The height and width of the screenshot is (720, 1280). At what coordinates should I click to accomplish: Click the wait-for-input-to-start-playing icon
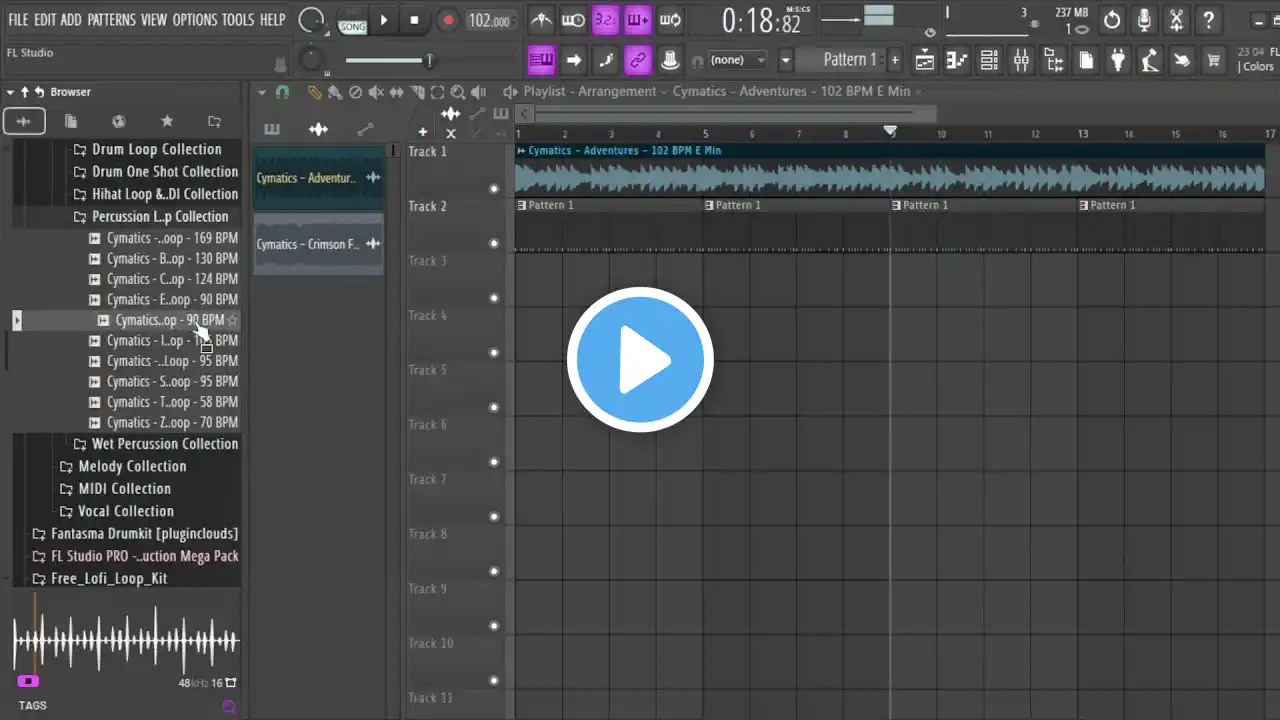tap(573, 20)
